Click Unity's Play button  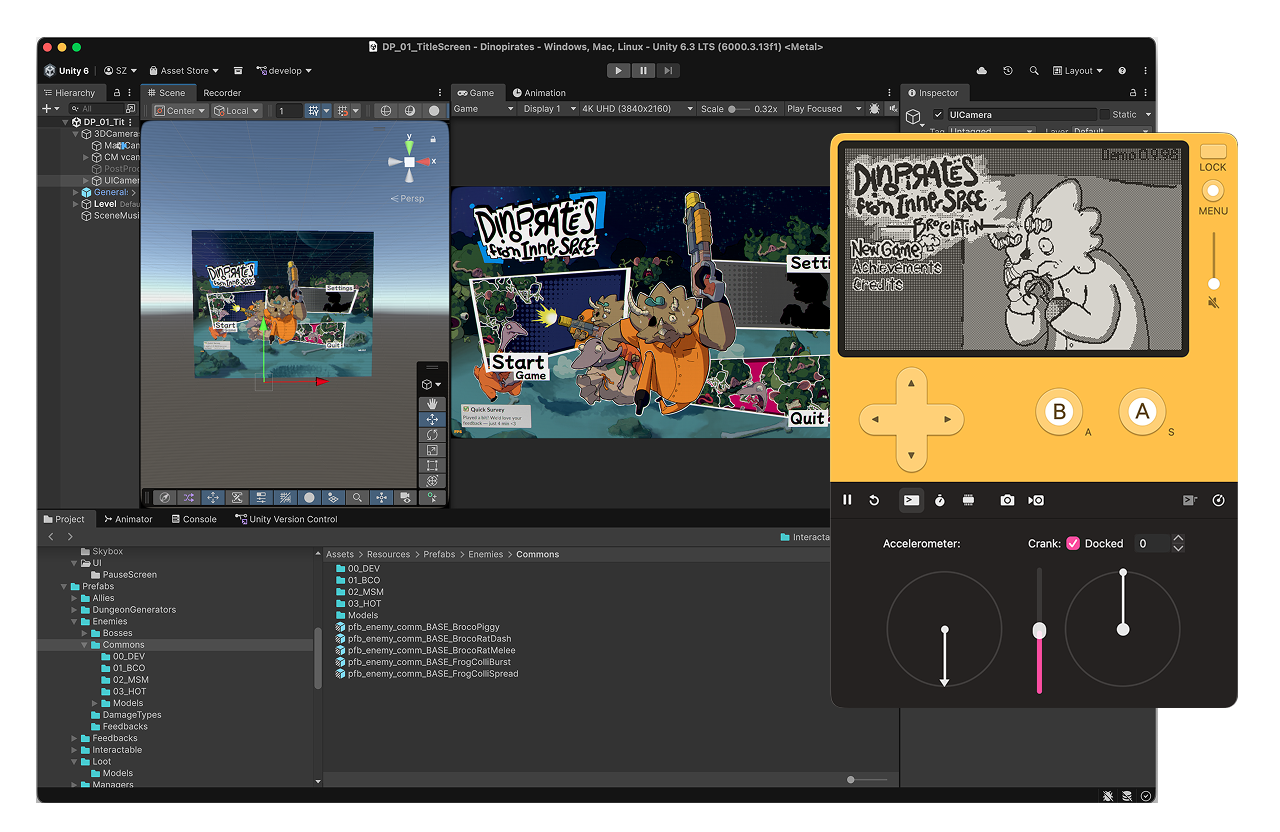(x=619, y=70)
